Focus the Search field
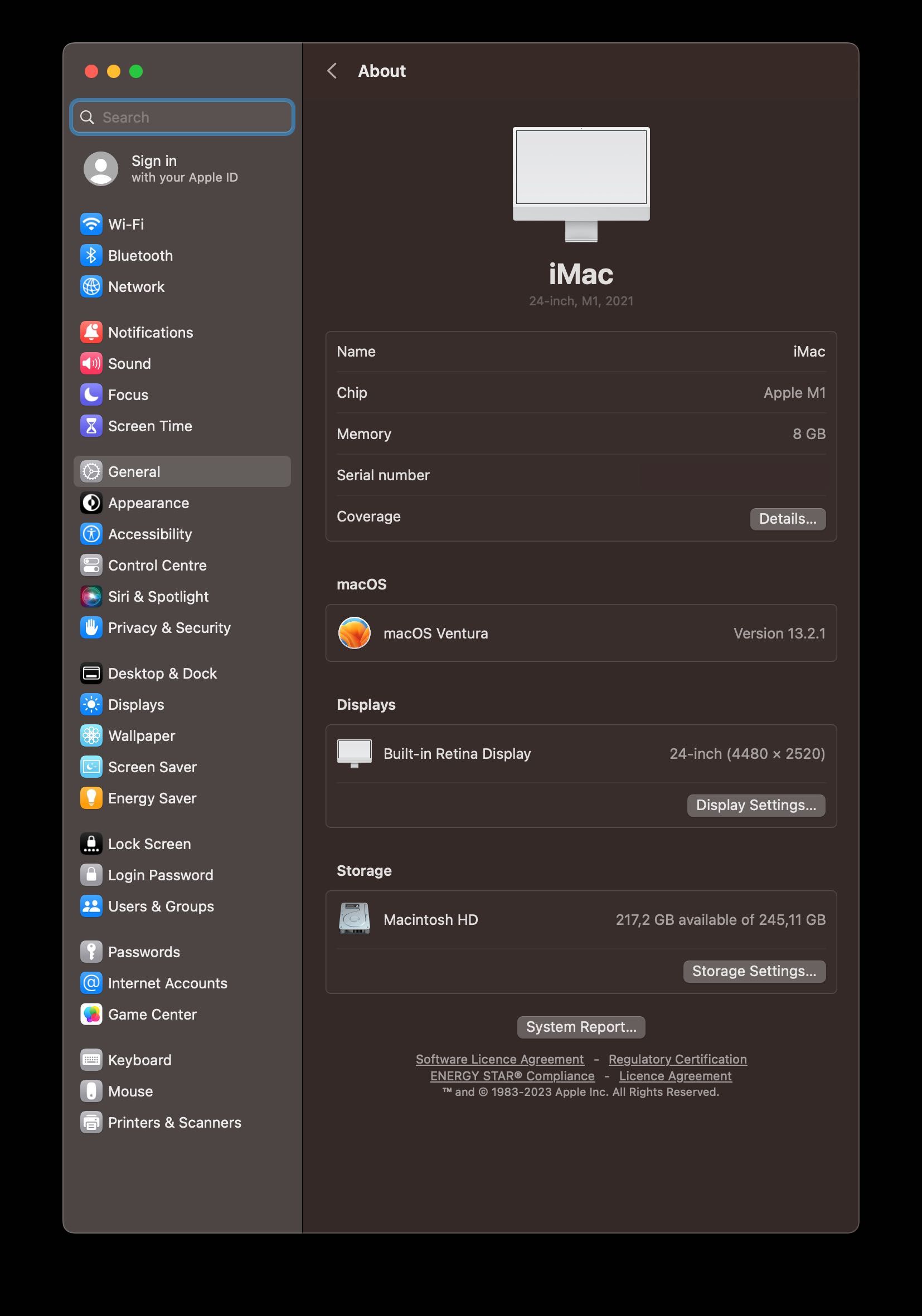The width and height of the screenshot is (922, 1316). [182, 118]
